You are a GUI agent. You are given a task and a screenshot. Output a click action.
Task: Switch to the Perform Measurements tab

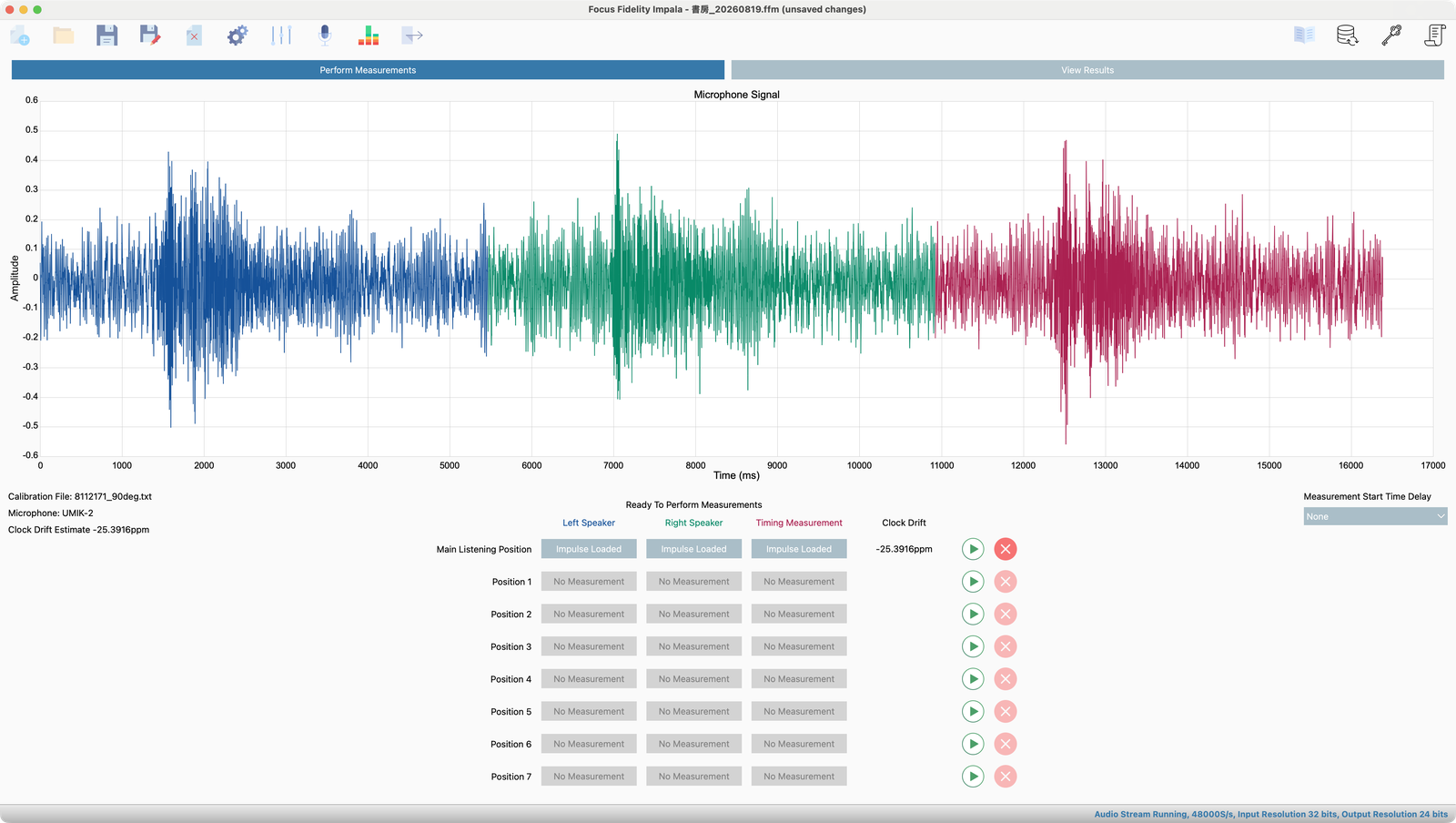point(368,70)
